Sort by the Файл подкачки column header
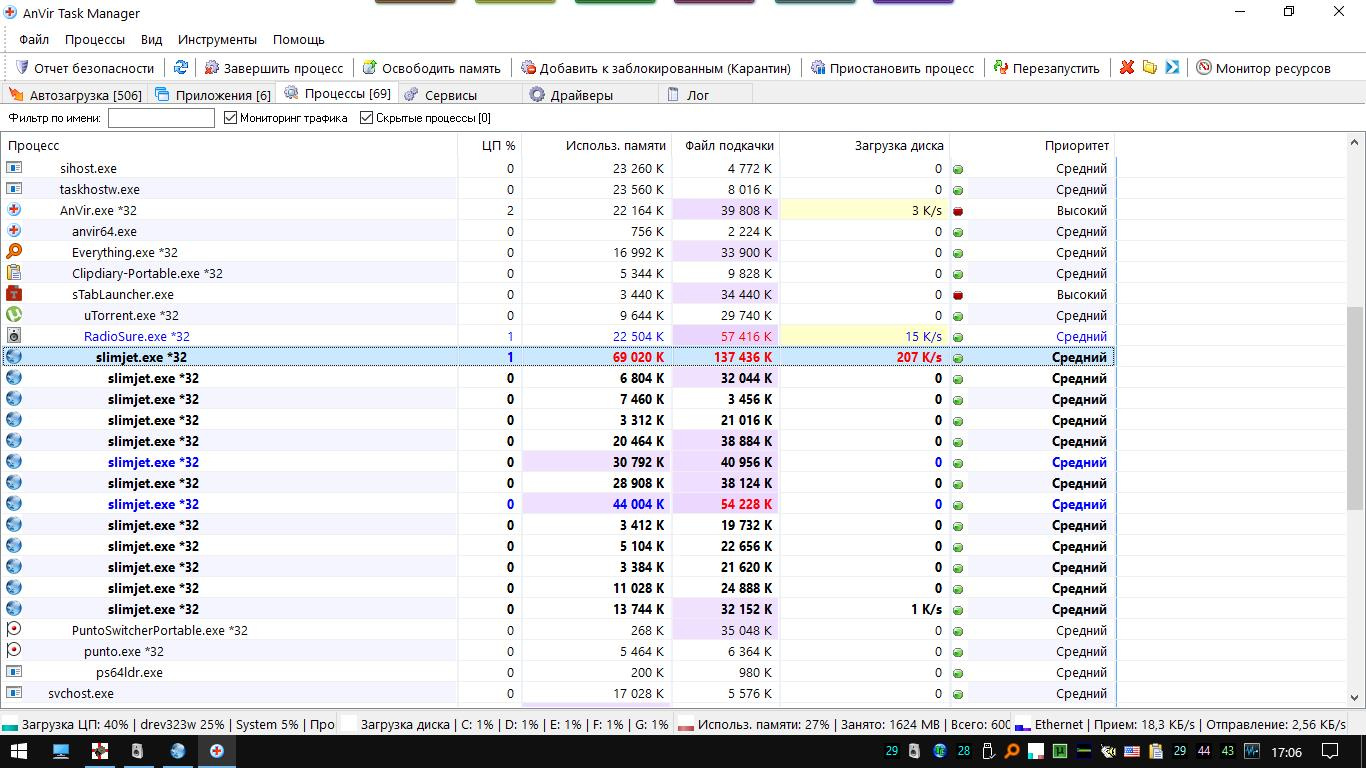Image resolution: width=1366 pixels, height=768 pixels. pos(726,145)
